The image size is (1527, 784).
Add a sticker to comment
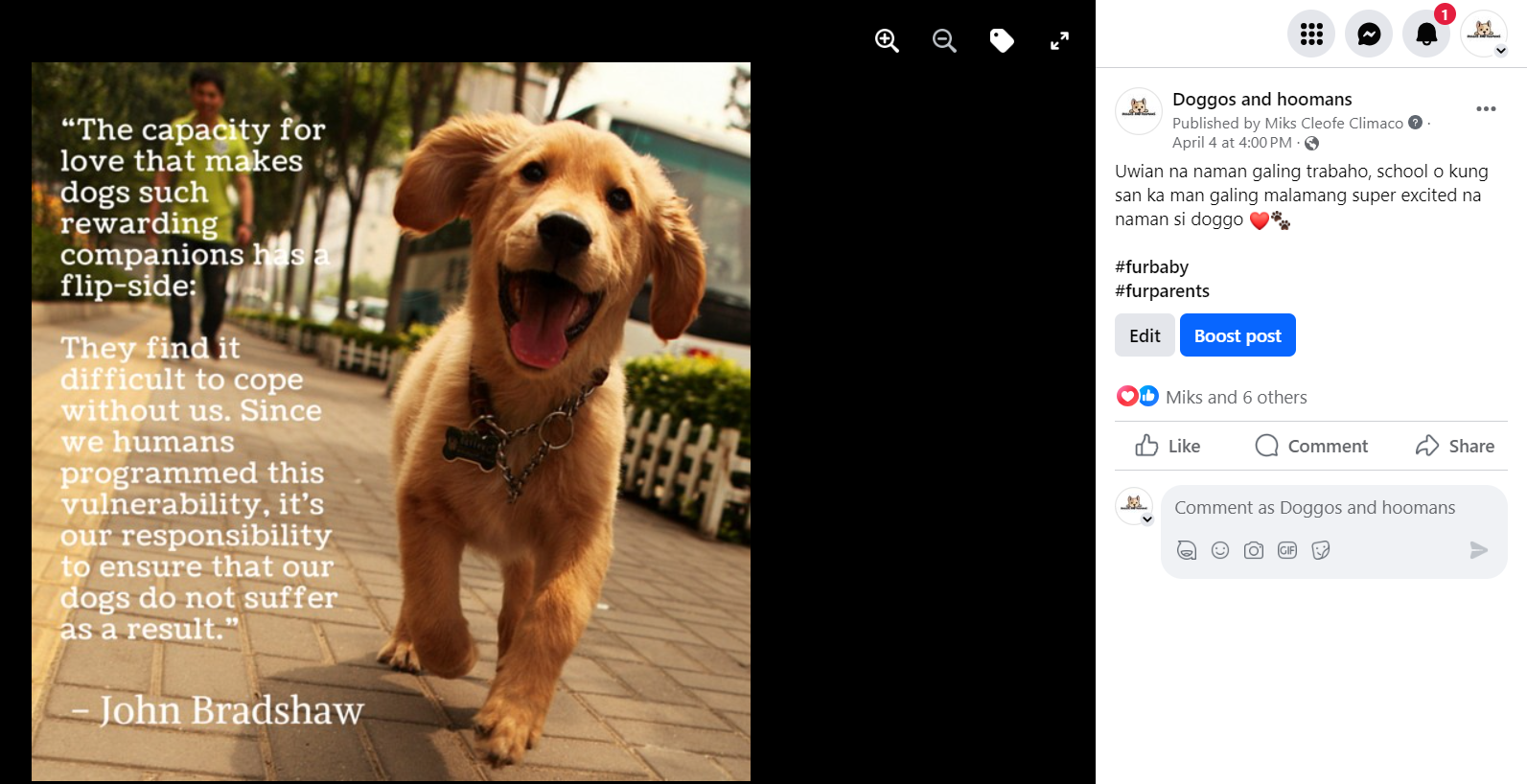pos(1321,550)
